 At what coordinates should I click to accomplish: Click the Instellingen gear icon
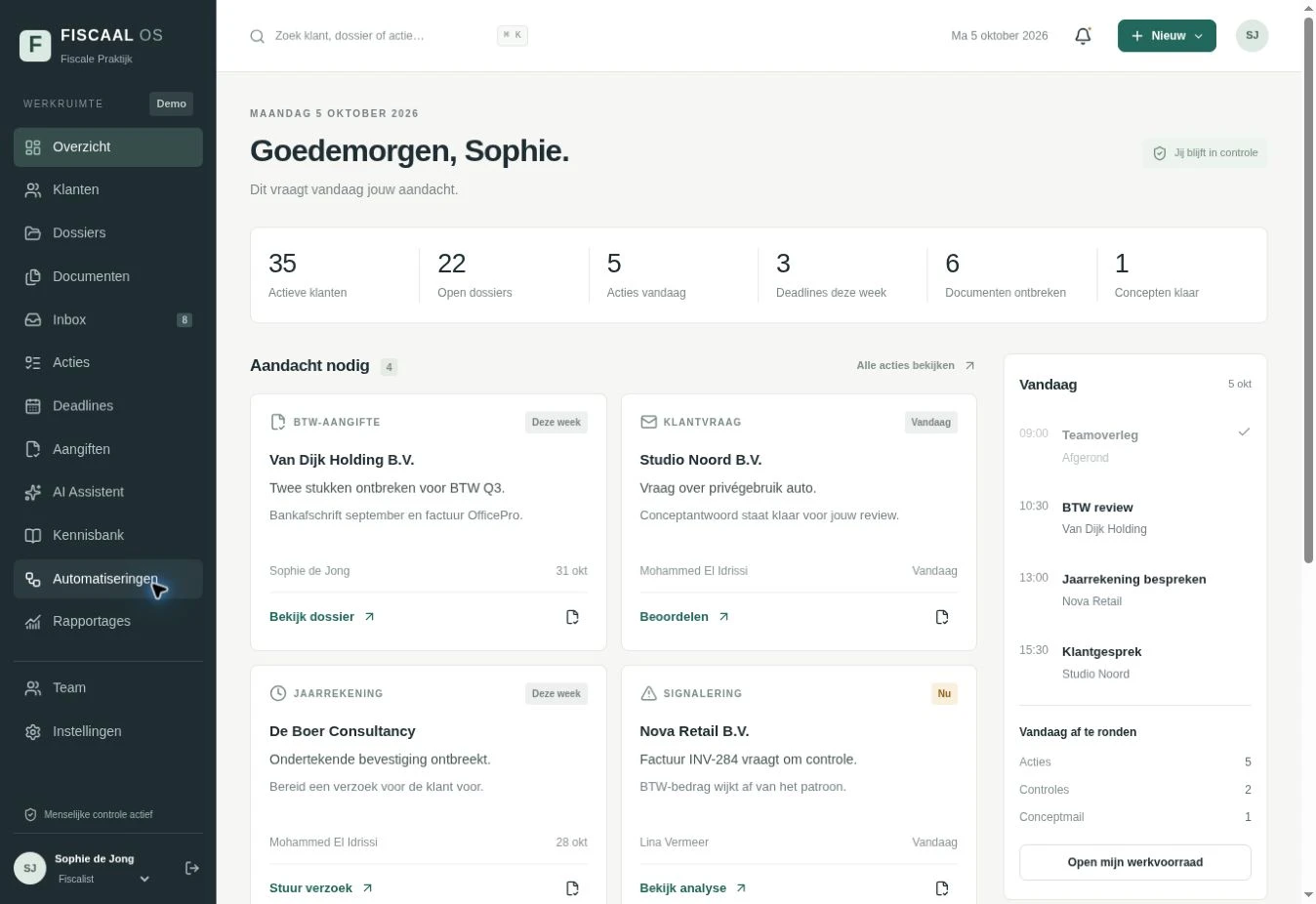[x=33, y=732]
